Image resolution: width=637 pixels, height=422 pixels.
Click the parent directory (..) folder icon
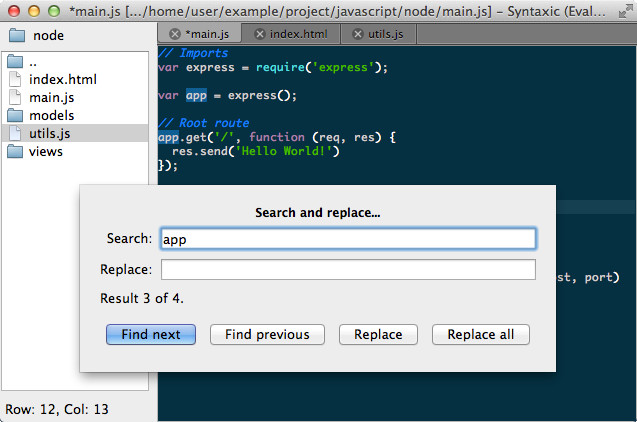coord(15,61)
